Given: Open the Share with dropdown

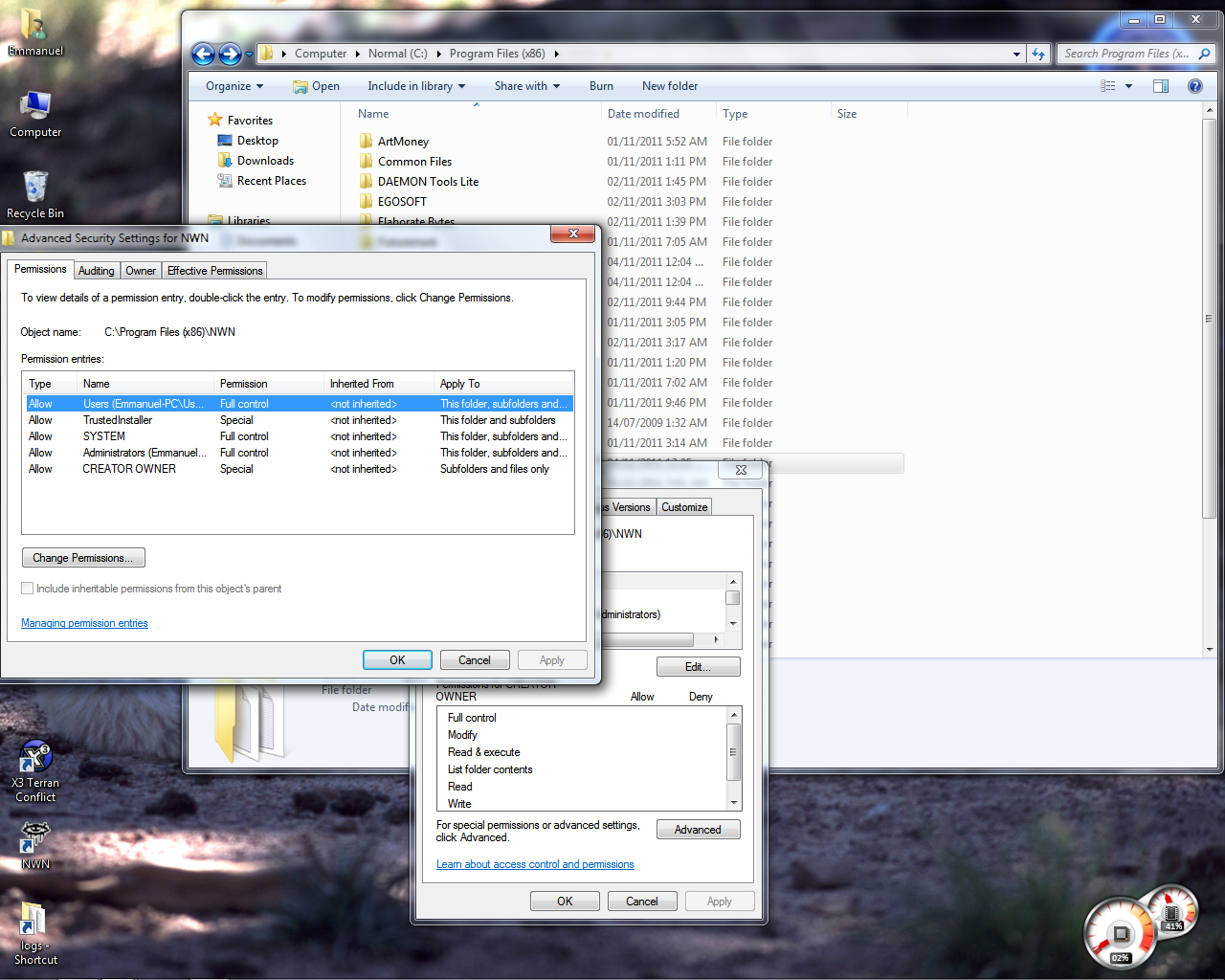Looking at the screenshot, I should click(x=526, y=86).
